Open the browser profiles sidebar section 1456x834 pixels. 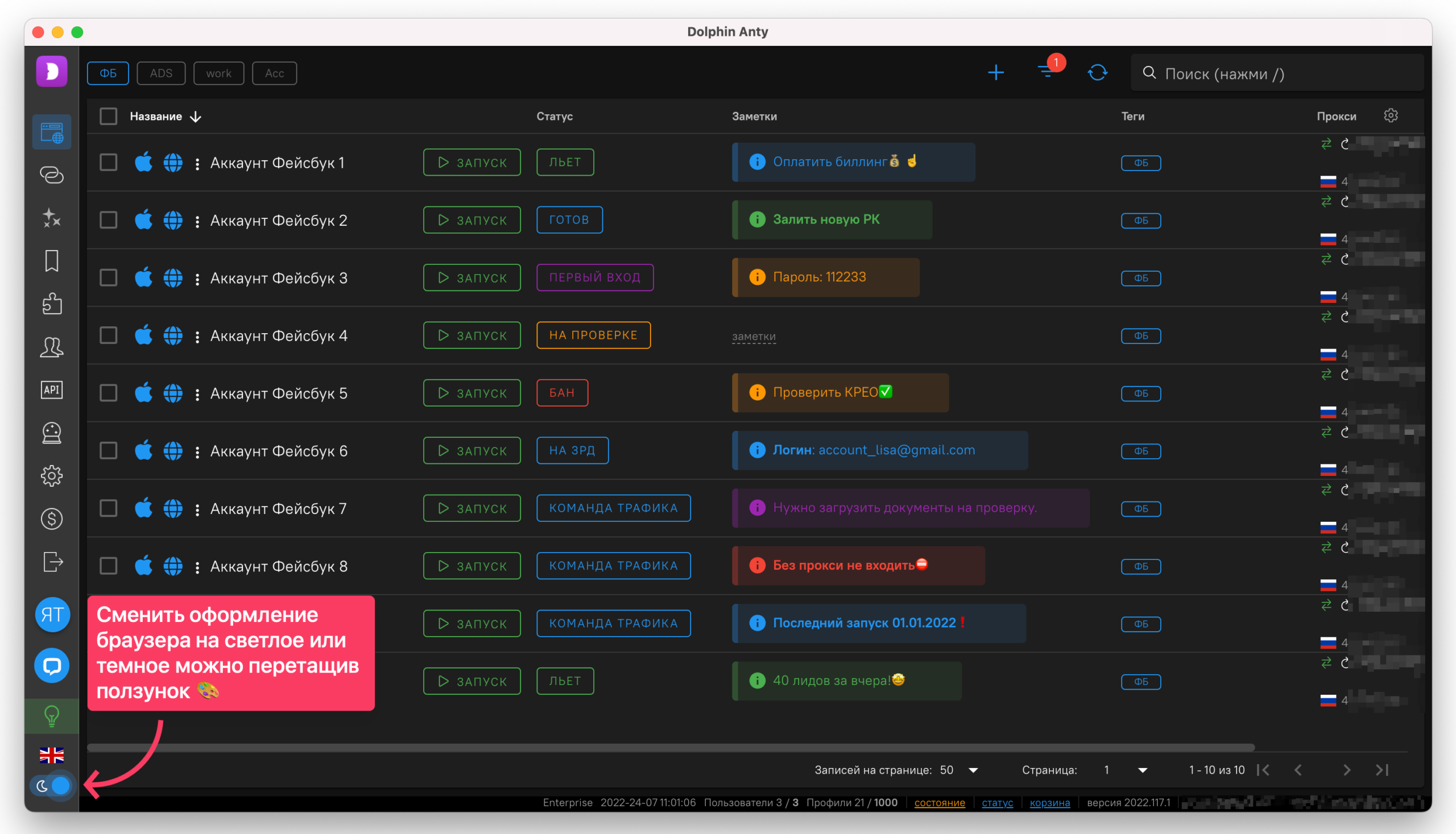tap(52, 132)
